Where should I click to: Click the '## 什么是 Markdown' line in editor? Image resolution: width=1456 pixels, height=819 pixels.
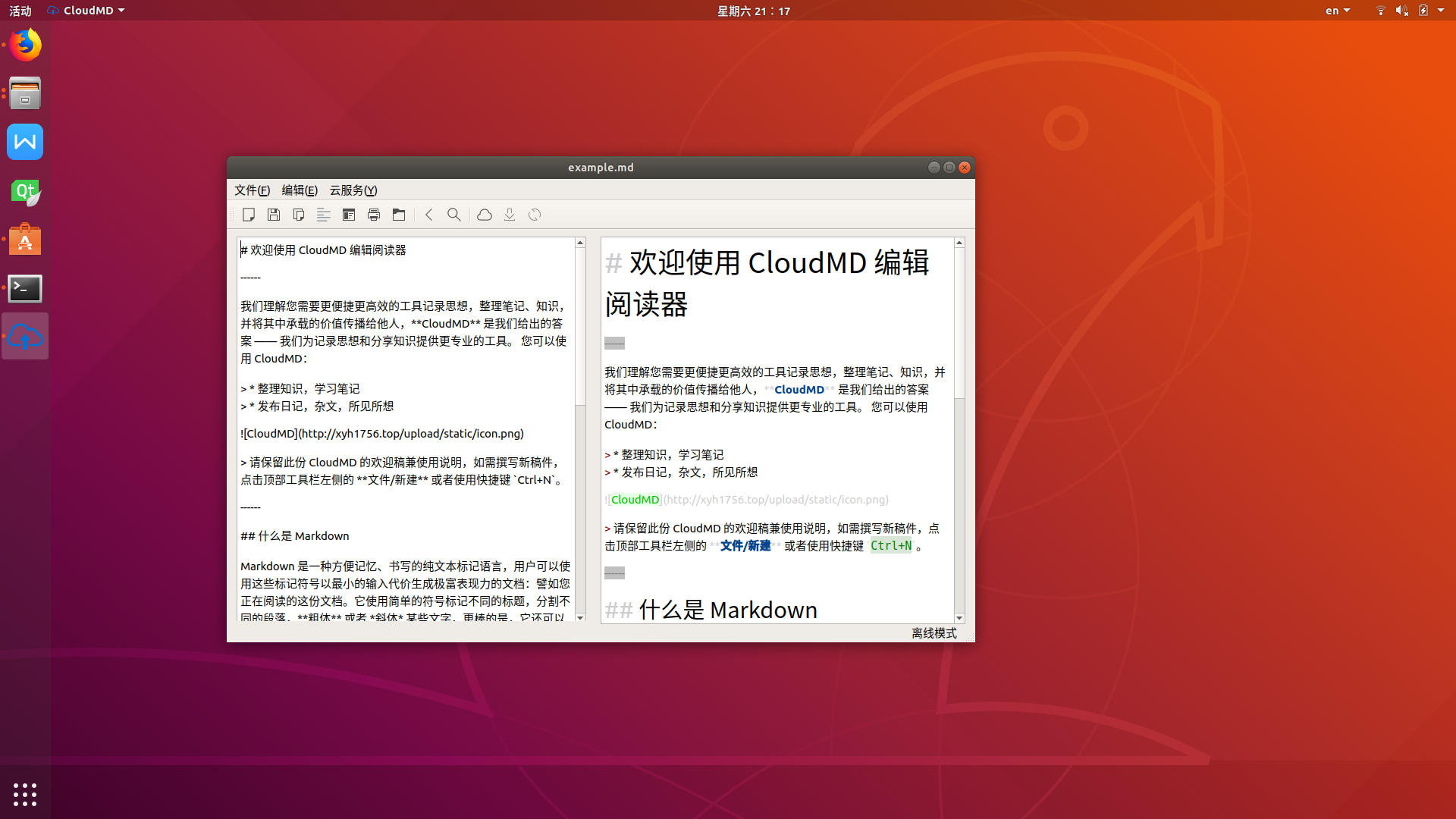click(295, 536)
